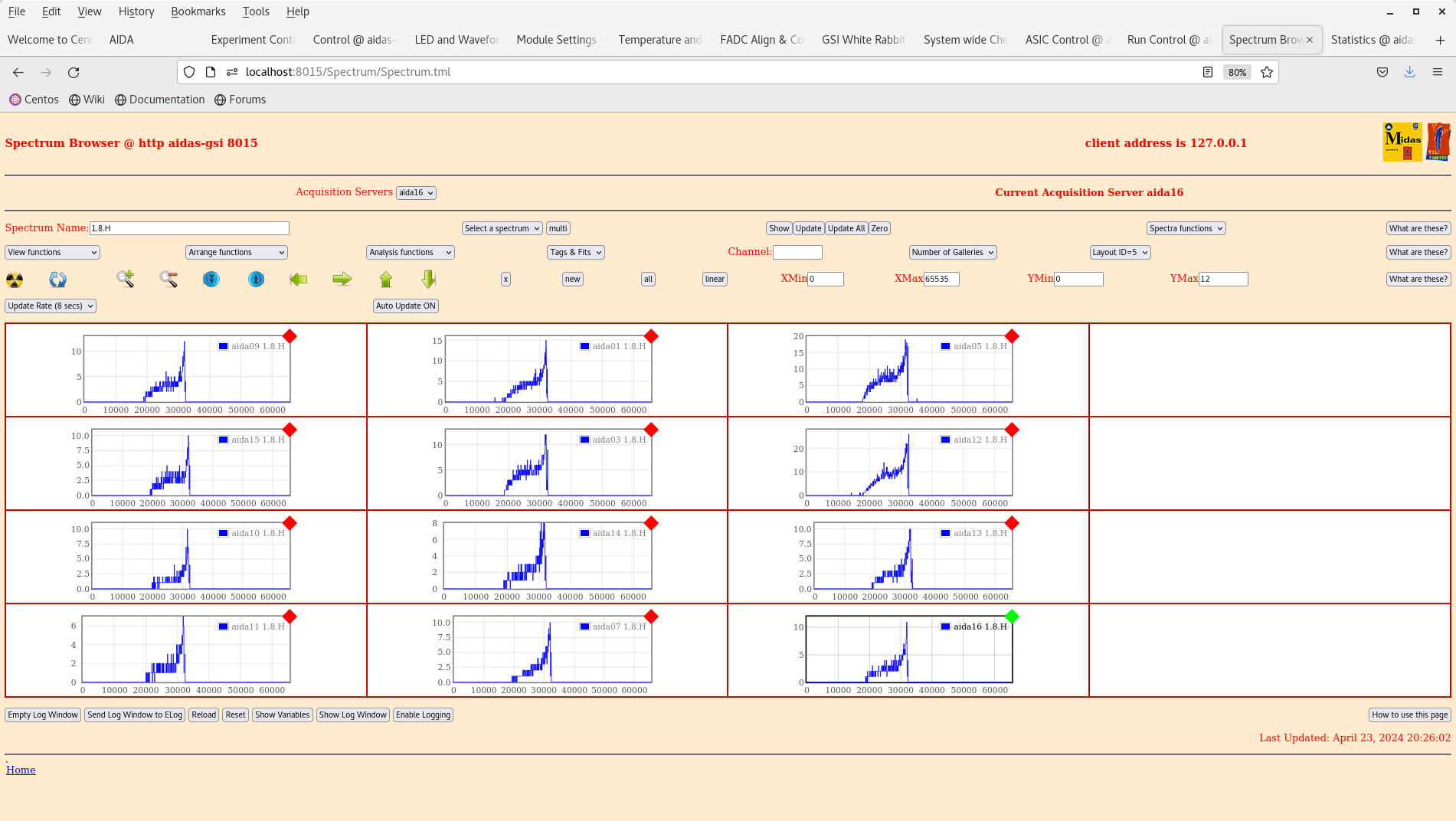Open the Documentation bookmark
This screenshot has height=821, width=1456.
[160, 100]
